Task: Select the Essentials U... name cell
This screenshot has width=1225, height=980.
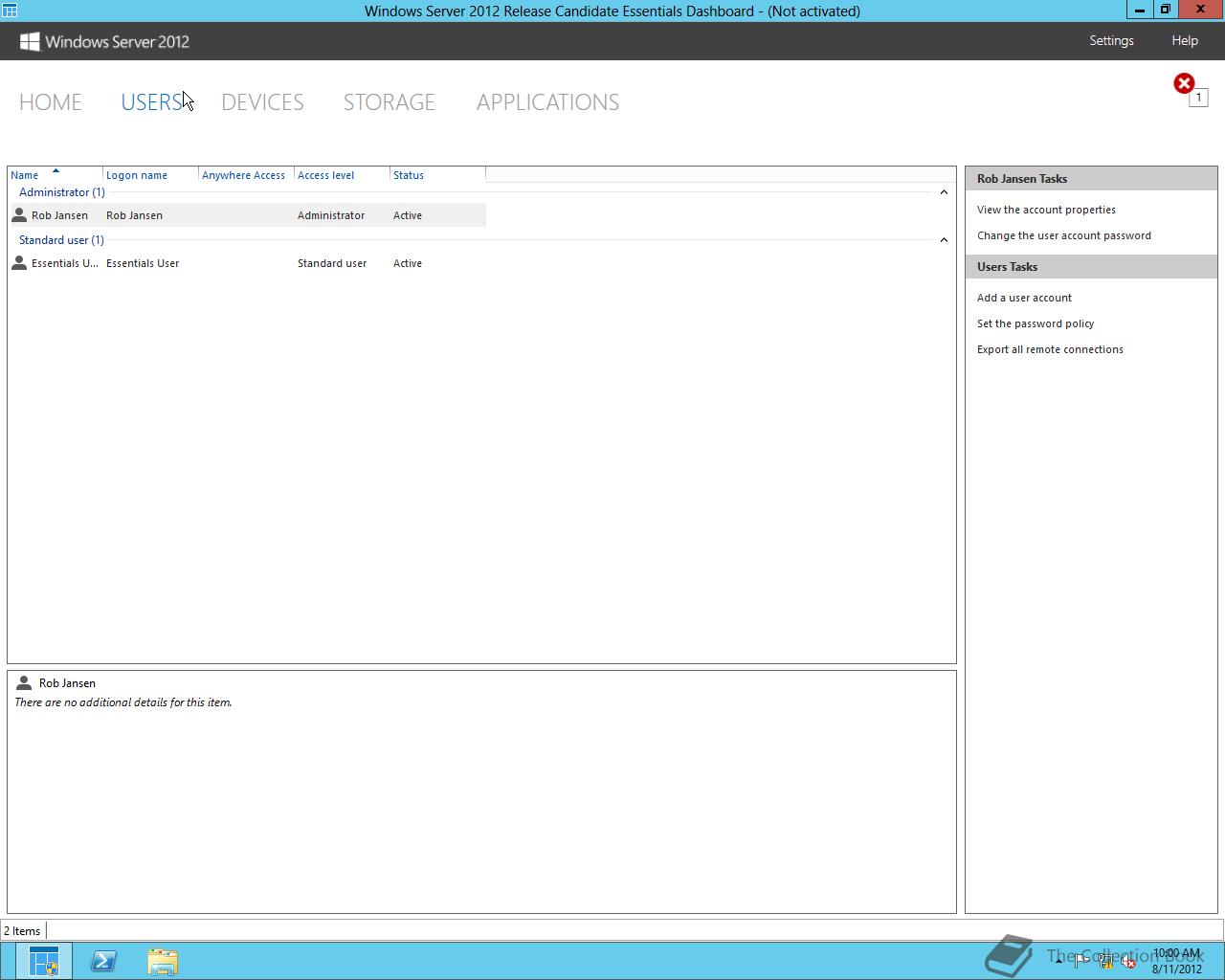Action: coord(64,263)
